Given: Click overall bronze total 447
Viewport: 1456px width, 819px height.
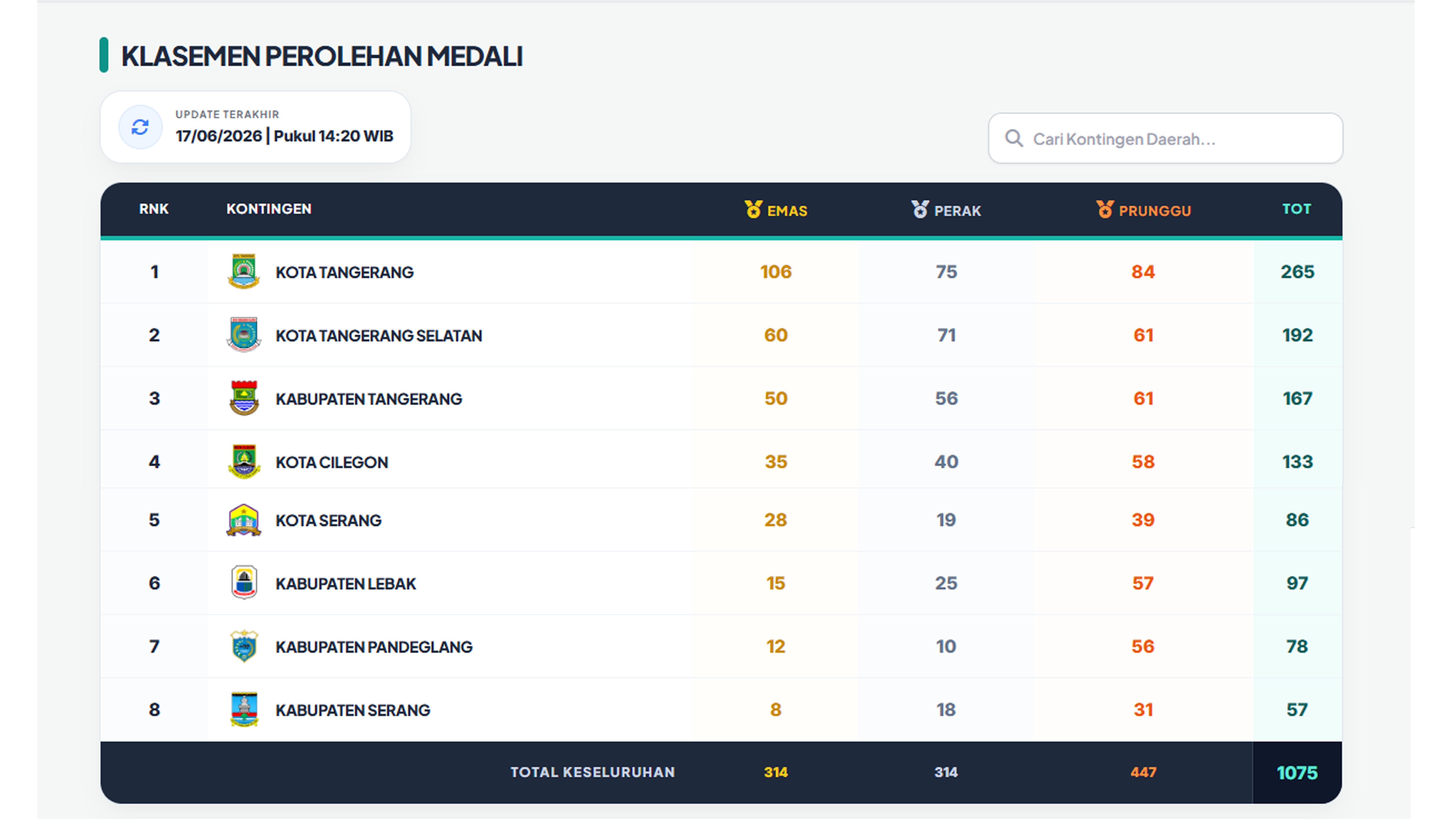Looking at the screenshot, I should pyautogui.click(x=1143, y=772).
